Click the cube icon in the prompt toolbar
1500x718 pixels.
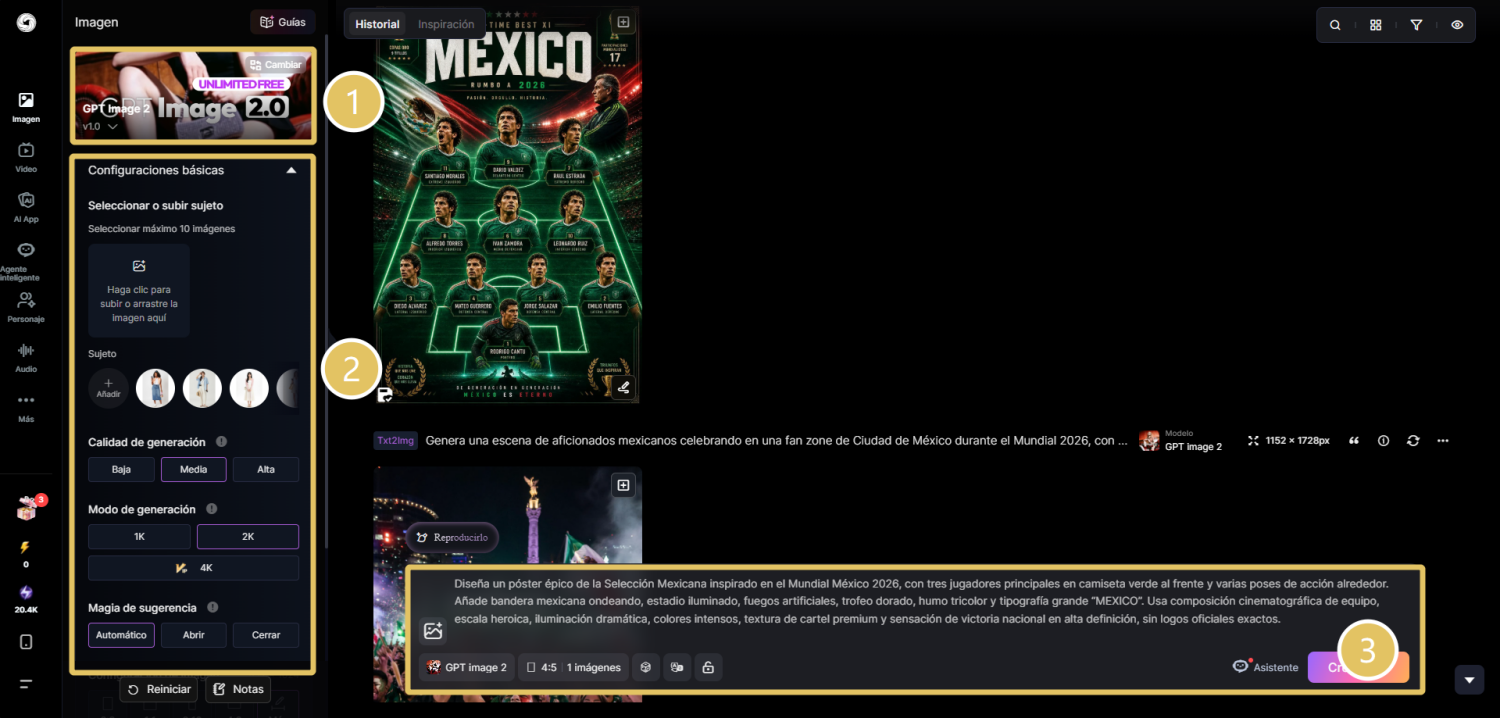pyautogui.click(x=646, y=667)
